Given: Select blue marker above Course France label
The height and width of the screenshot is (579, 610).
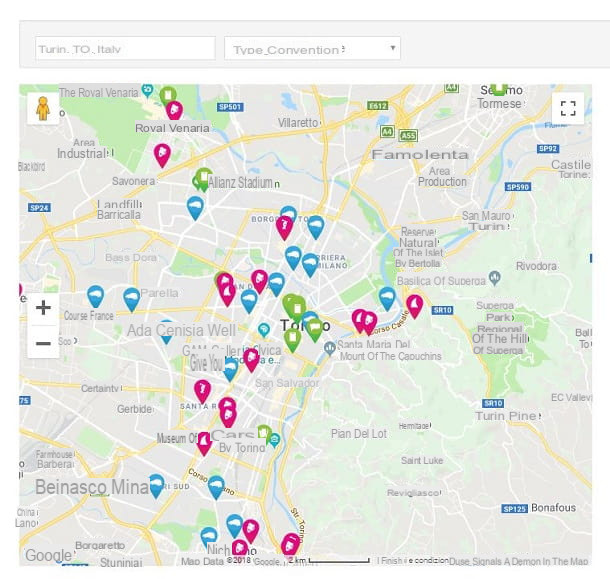Looking at the screenshot, I should click(x=96, y=297).
